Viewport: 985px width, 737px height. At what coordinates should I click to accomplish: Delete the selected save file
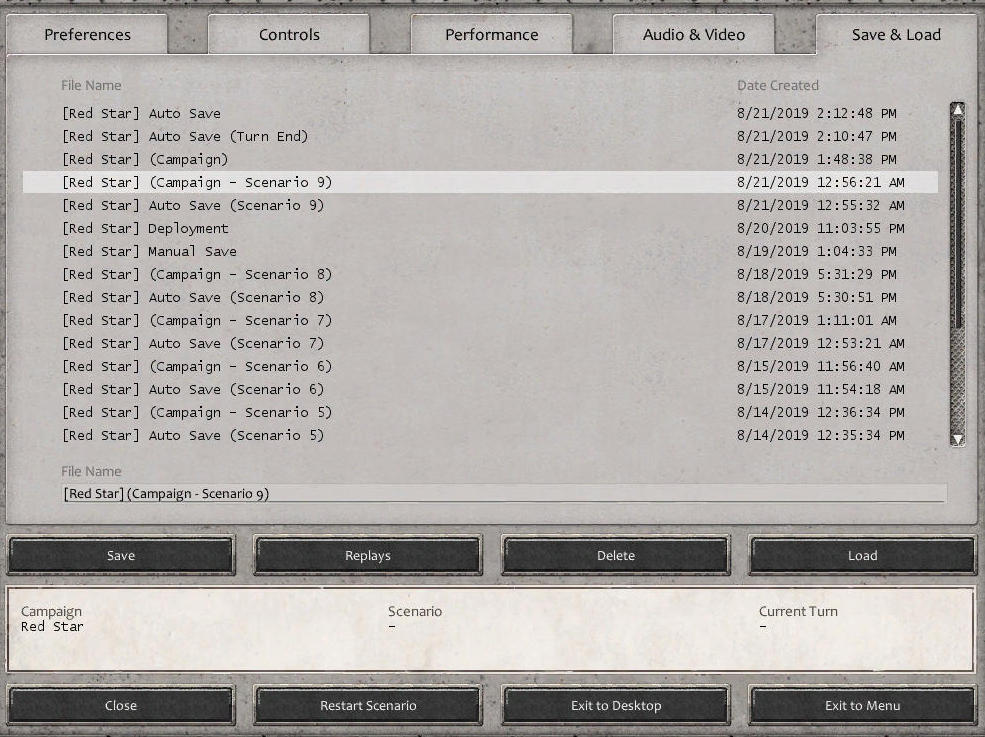coord(615,556)
